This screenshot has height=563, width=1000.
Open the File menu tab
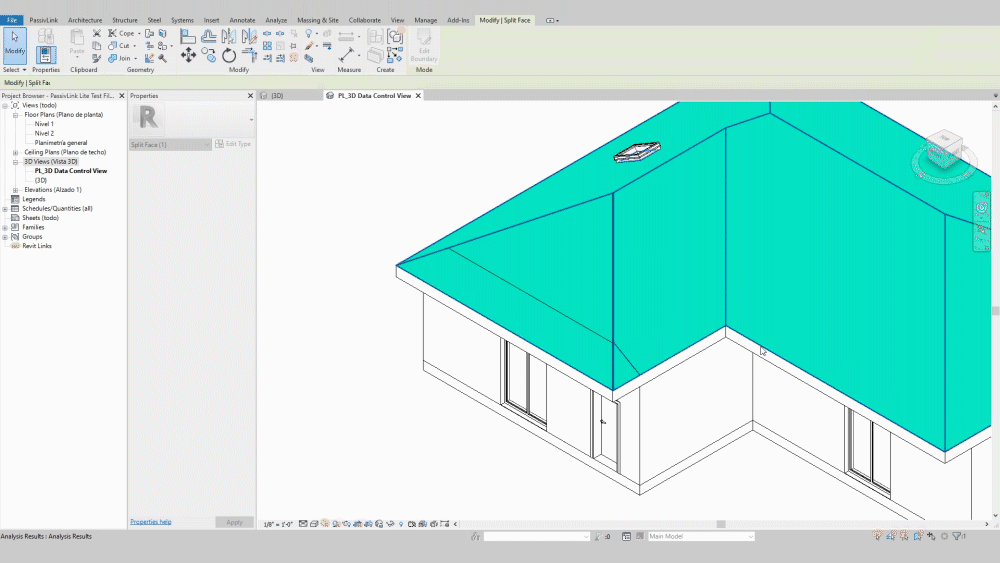[12, 20]
